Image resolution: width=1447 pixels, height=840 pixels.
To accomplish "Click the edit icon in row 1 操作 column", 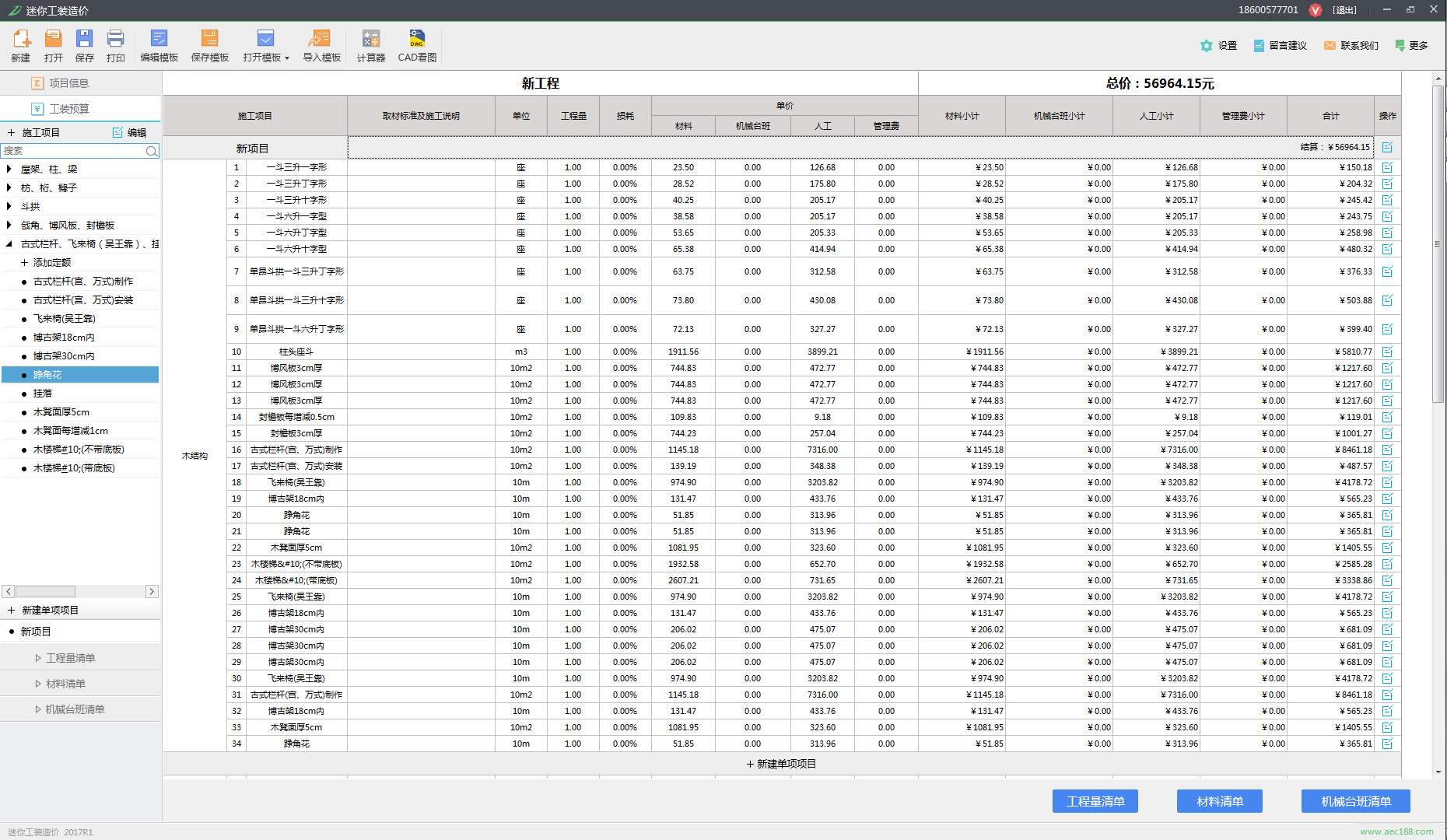I will tap(1387, 167).
